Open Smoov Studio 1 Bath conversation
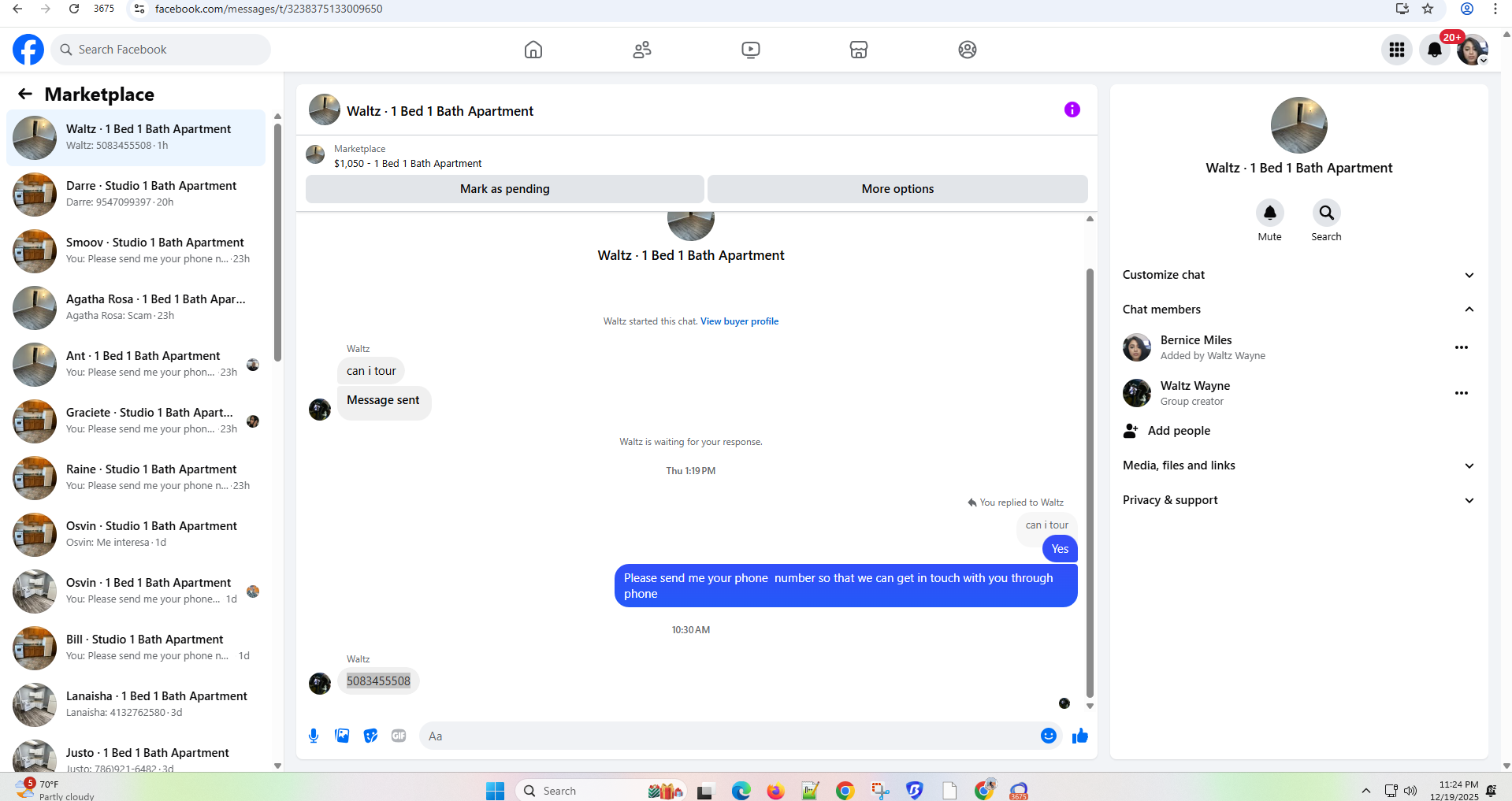This screenshot has height=801, width=1512. pos(136,251)
